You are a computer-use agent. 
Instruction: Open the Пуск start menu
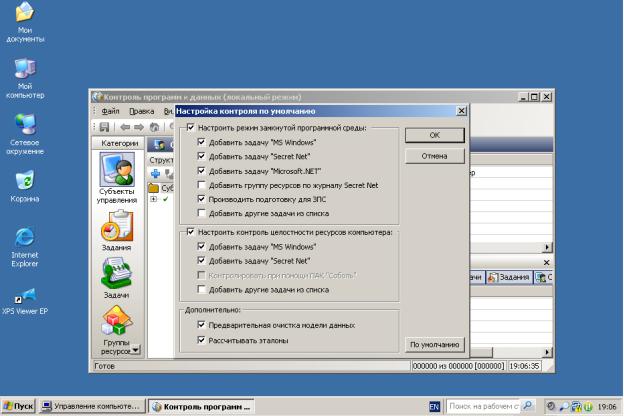pos(18,406)
